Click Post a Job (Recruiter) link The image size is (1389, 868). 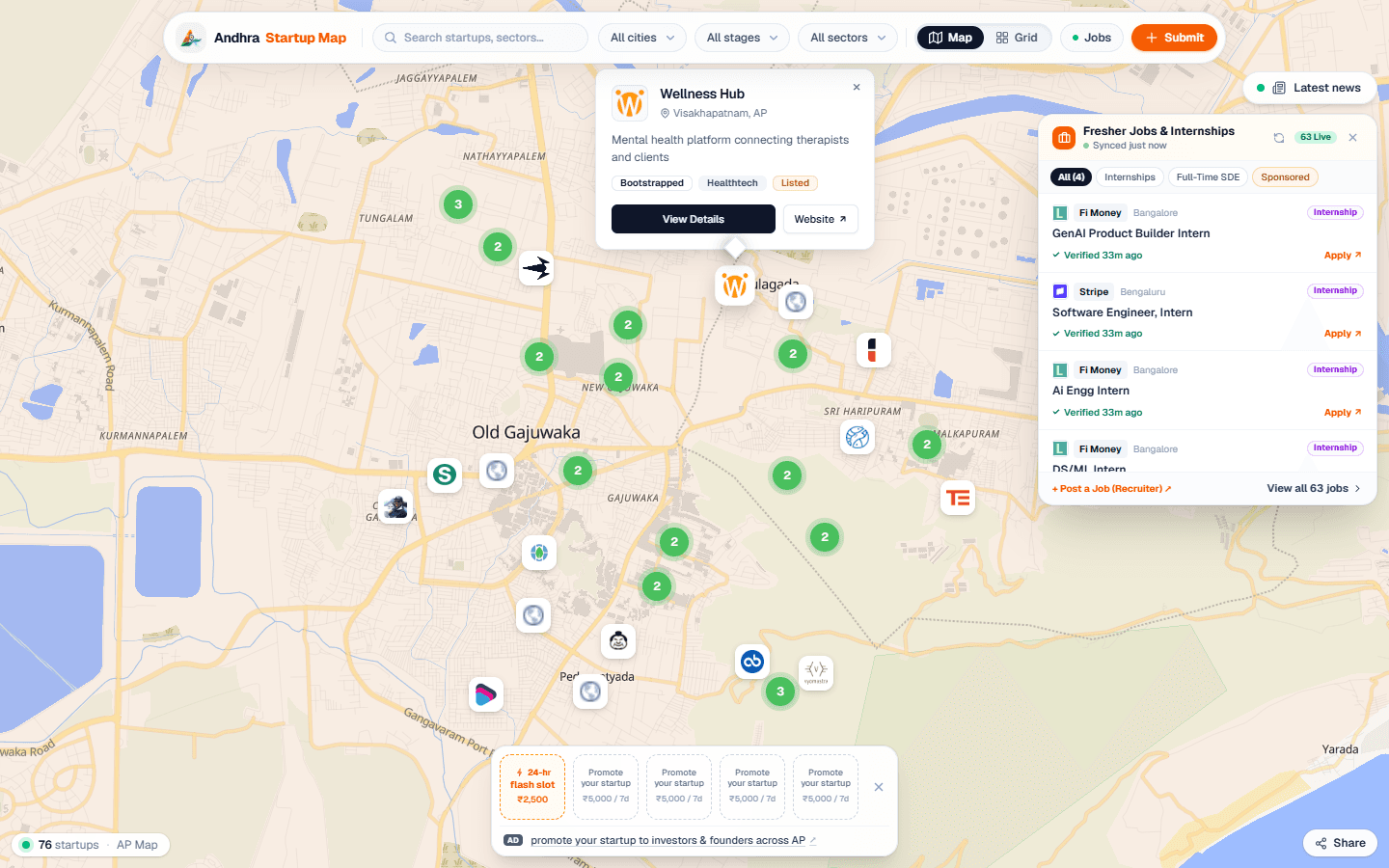click(x=1111, y=489)
